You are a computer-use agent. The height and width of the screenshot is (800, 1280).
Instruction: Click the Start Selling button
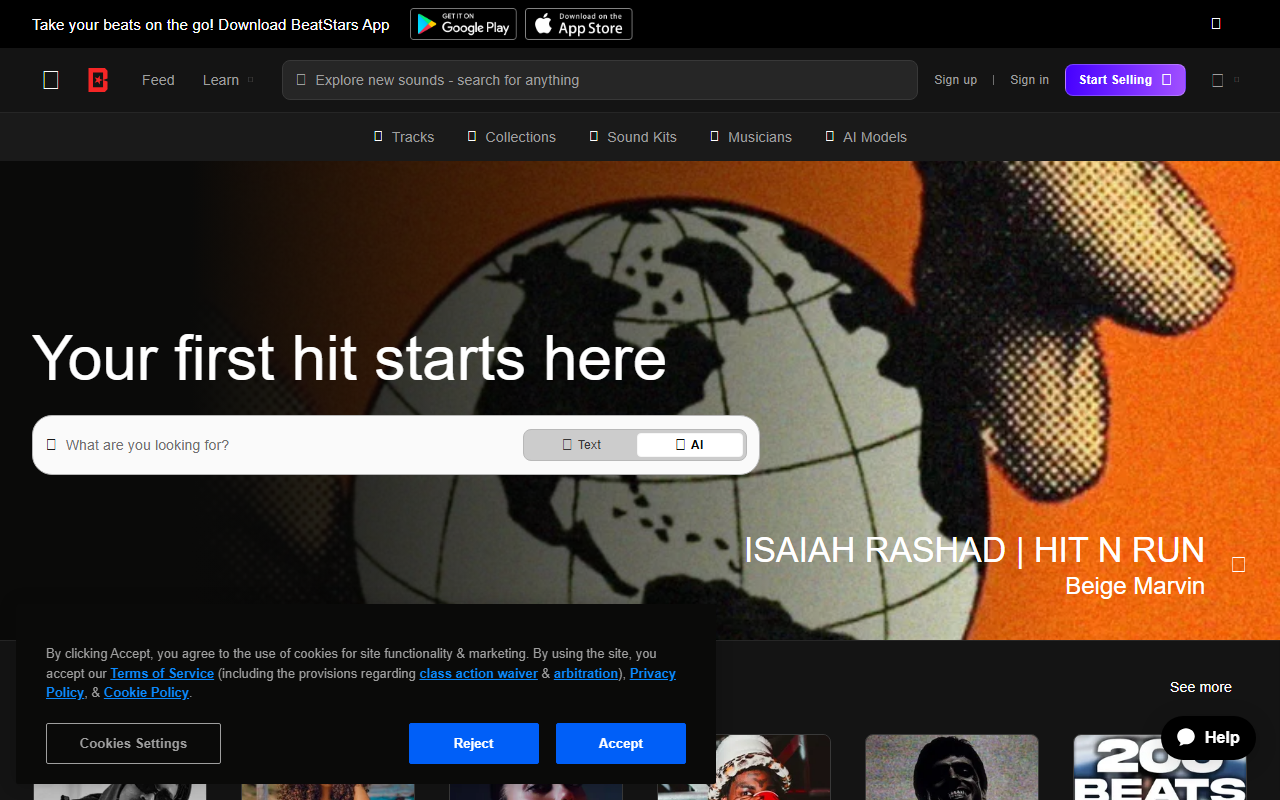tap(1125, 80)
